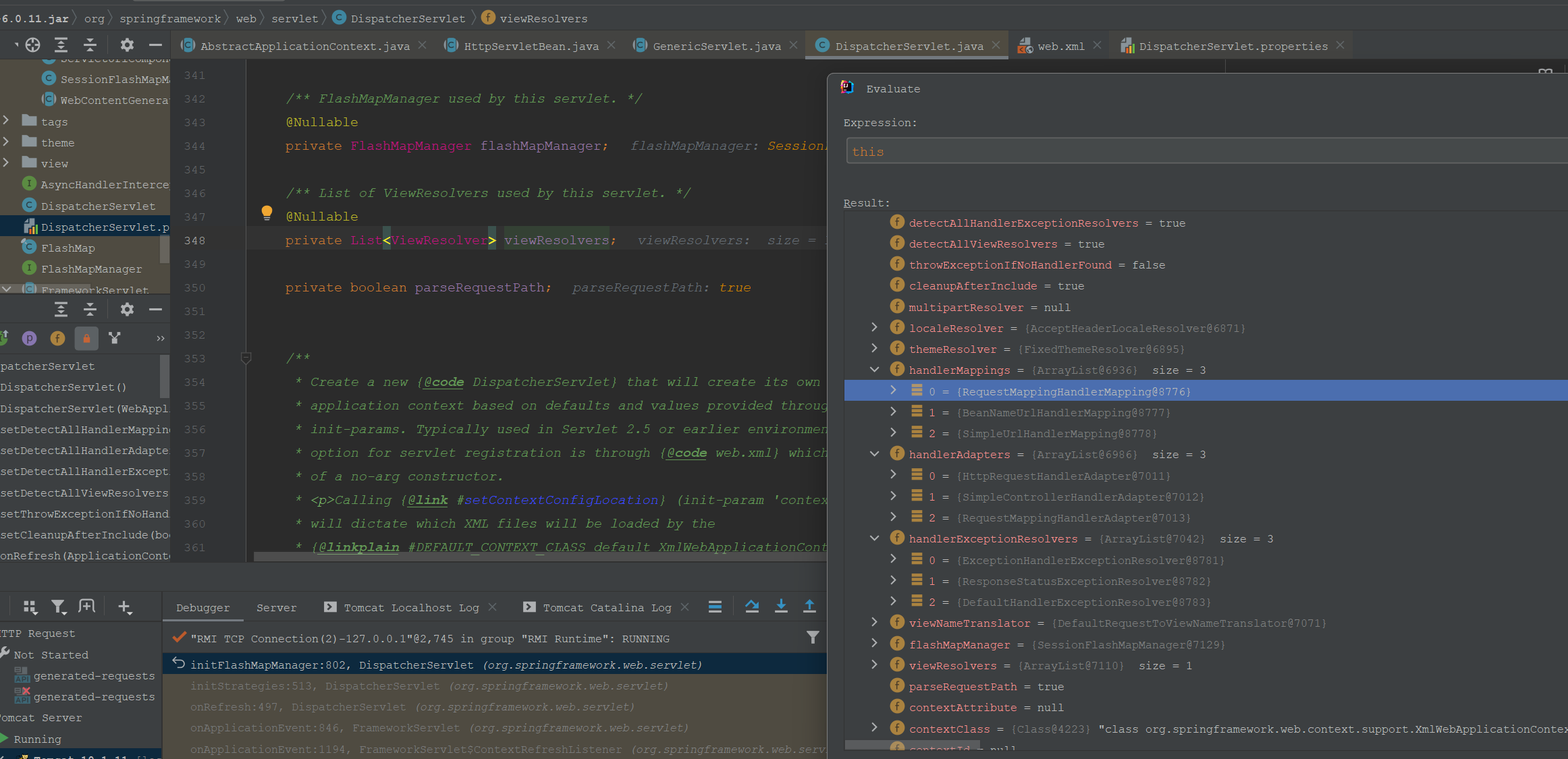Click the step out upload-arrow icon
Image resolution: width=1568 pixels, height=759 pixels.
809,607
